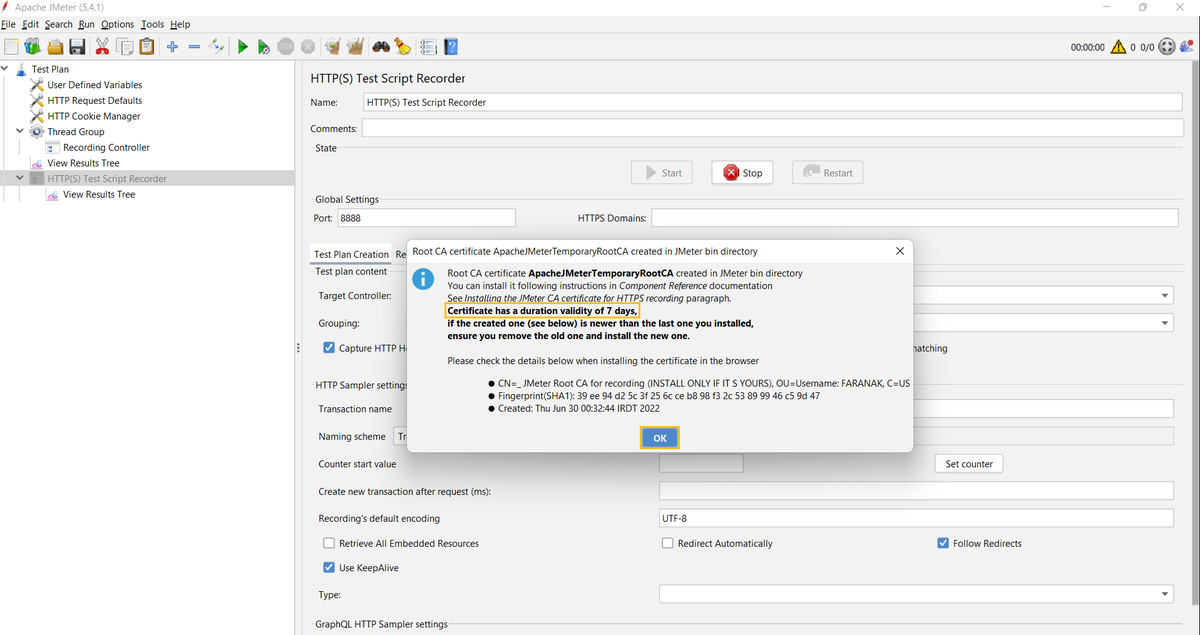
Task: Select View Results Tree under HTTP(S) Recorder
Action: point(99,194)
